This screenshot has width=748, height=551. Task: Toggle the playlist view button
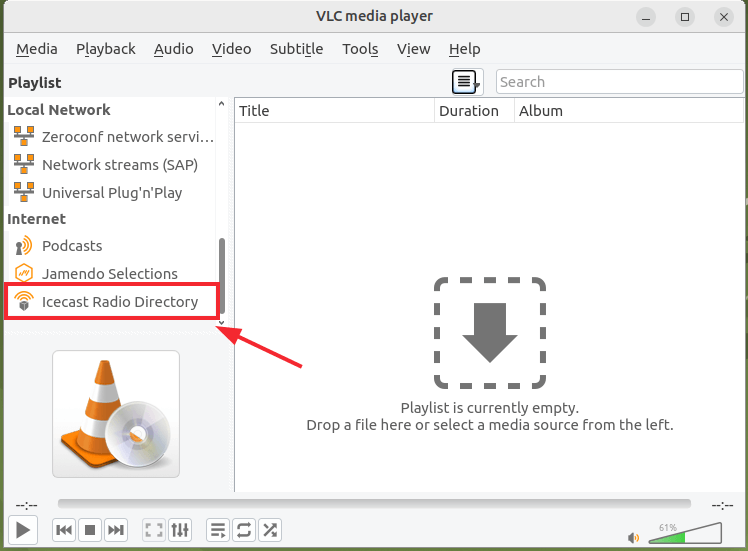(x=218, y=530)
